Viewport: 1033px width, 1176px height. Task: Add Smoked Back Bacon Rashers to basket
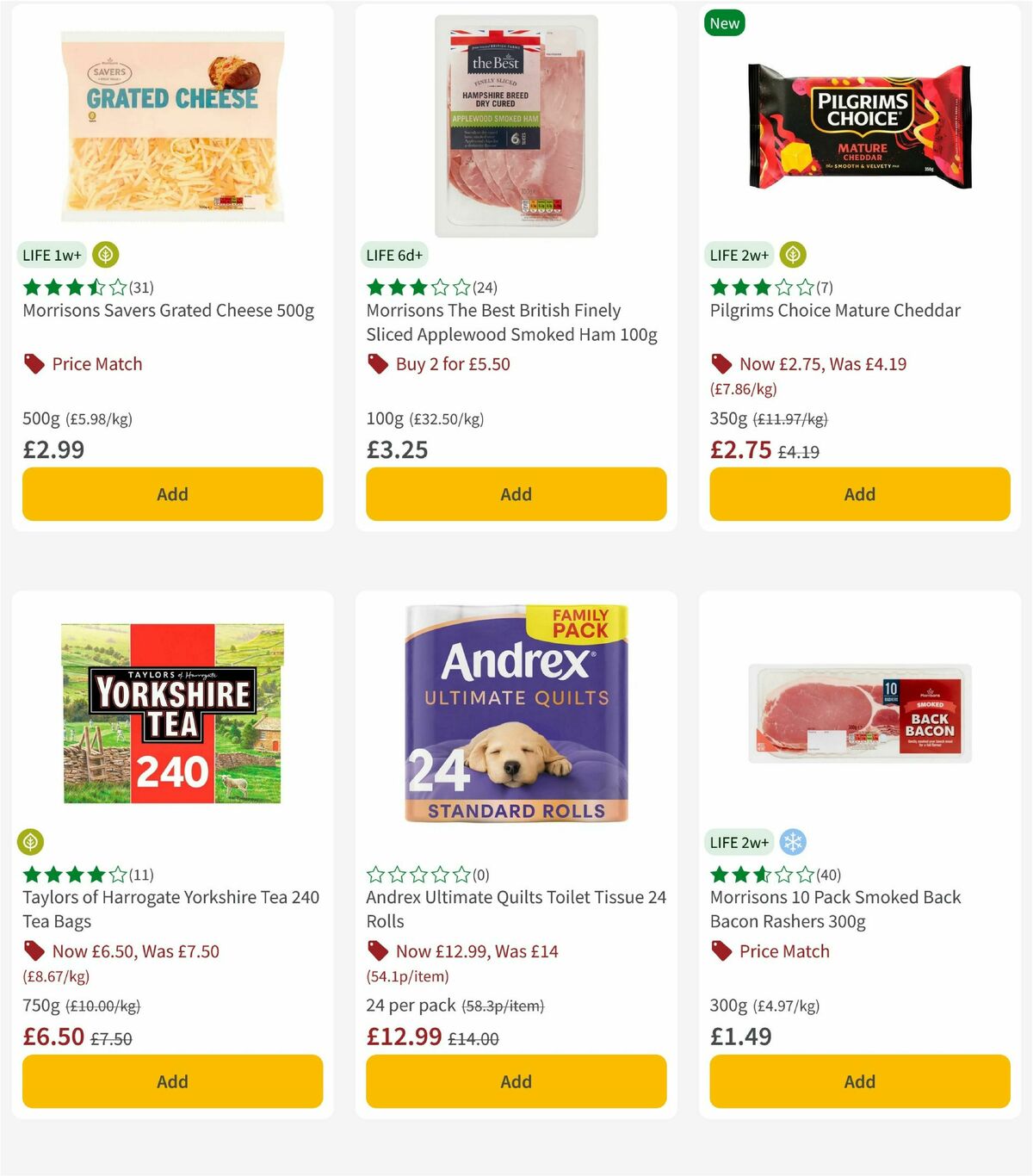pyautogui.click(x=859, y=1081)
